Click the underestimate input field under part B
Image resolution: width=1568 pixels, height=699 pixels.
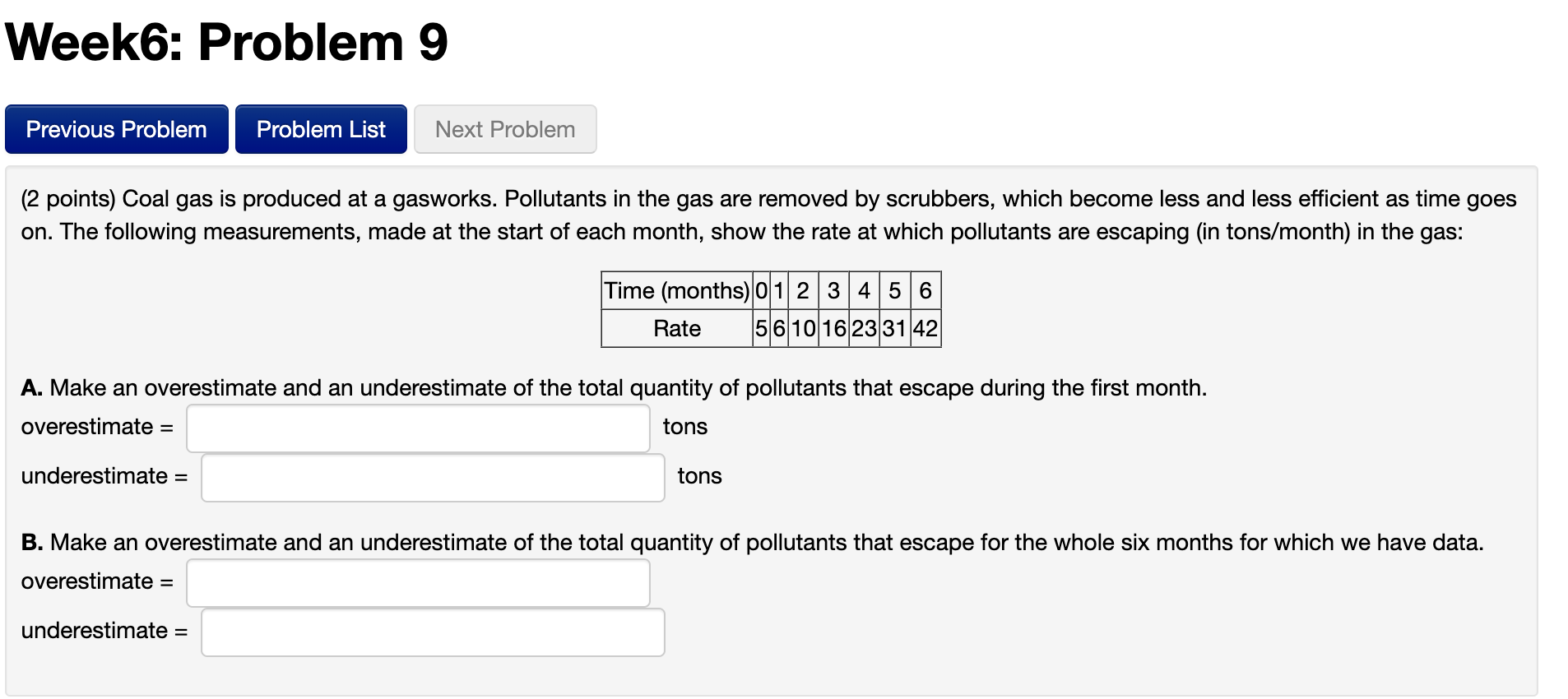click(432, 632)
